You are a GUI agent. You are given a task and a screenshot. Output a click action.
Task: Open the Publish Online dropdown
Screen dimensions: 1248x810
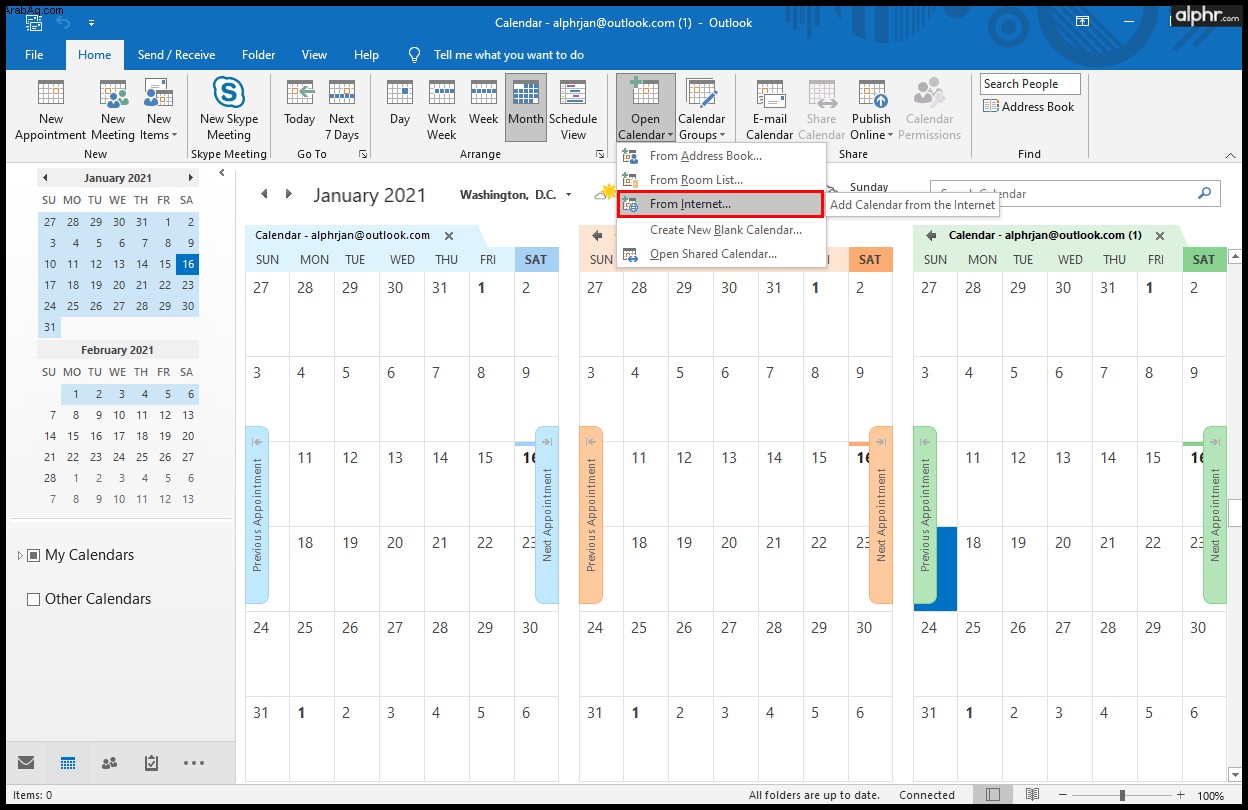[x=871, y=110]
